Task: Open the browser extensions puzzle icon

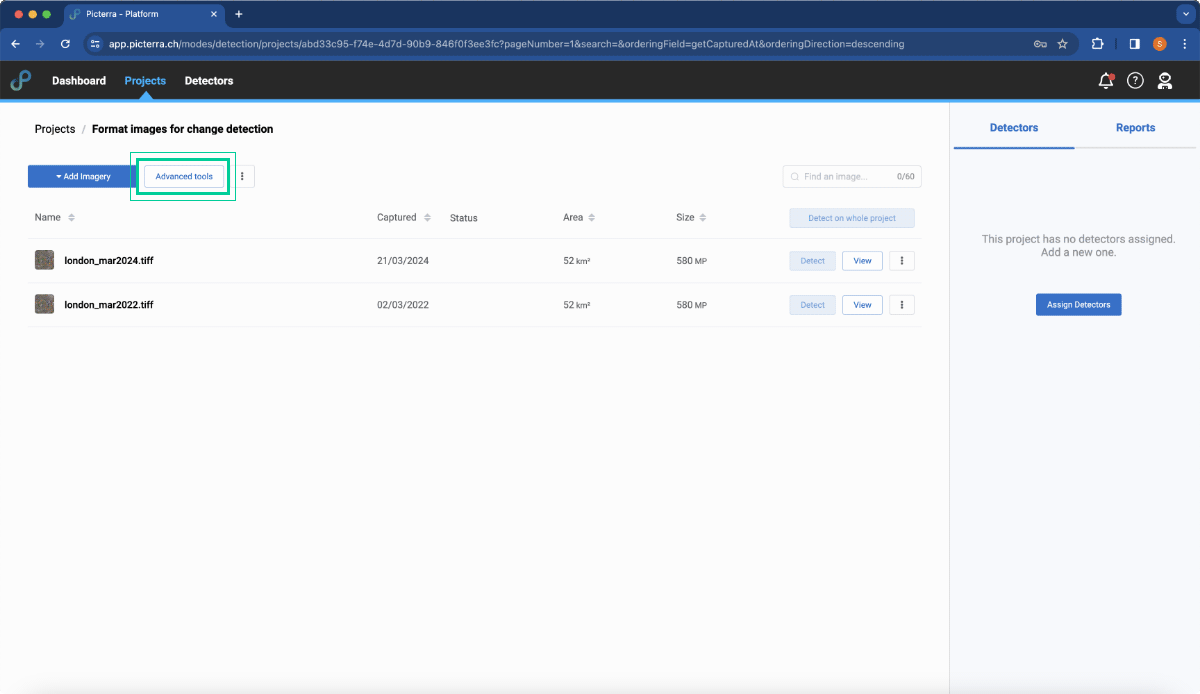Action: tap(1097, 44)
